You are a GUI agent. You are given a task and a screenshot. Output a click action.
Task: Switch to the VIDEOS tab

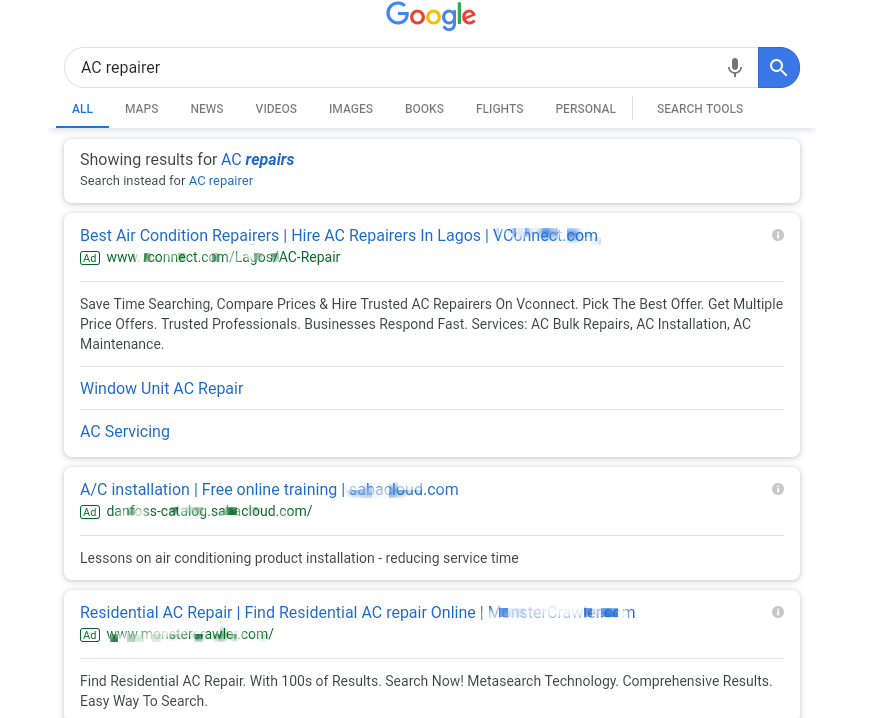click(x=276, y=109)
